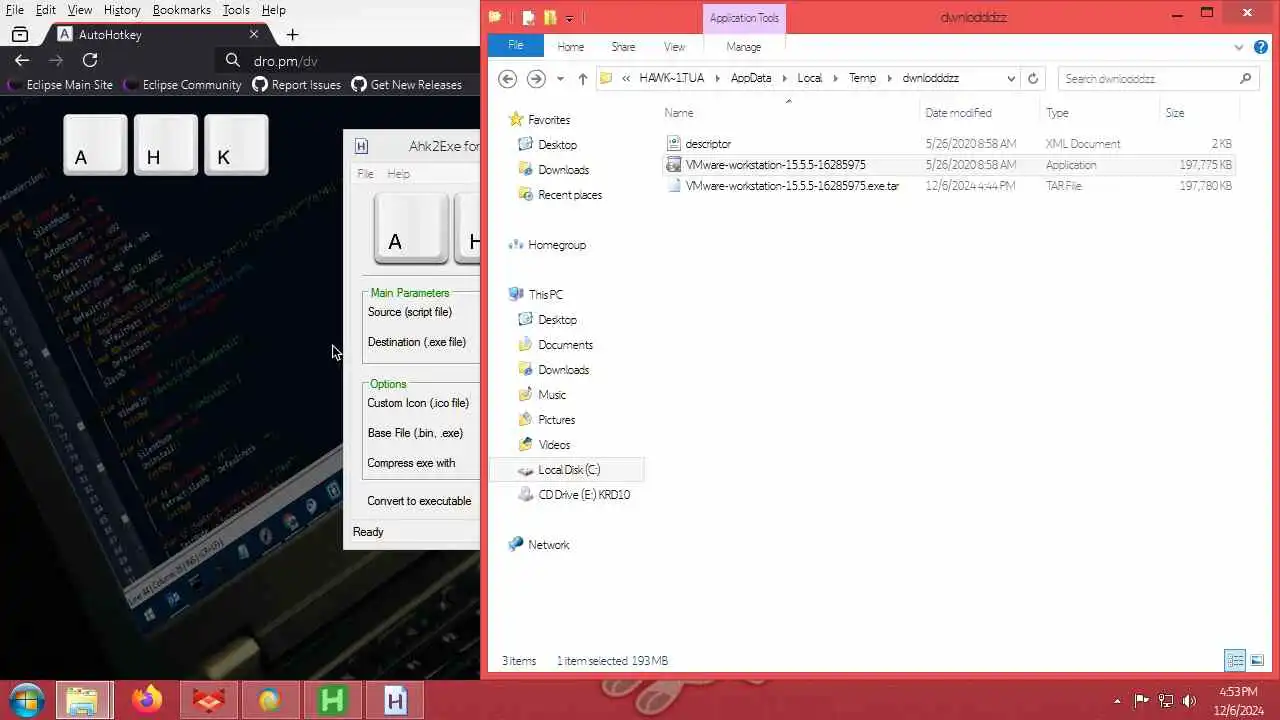The width and height of the screenshot is (1280, 720).
Task: Select Favorites in navigation pane
Action: [x=548, y=120]
